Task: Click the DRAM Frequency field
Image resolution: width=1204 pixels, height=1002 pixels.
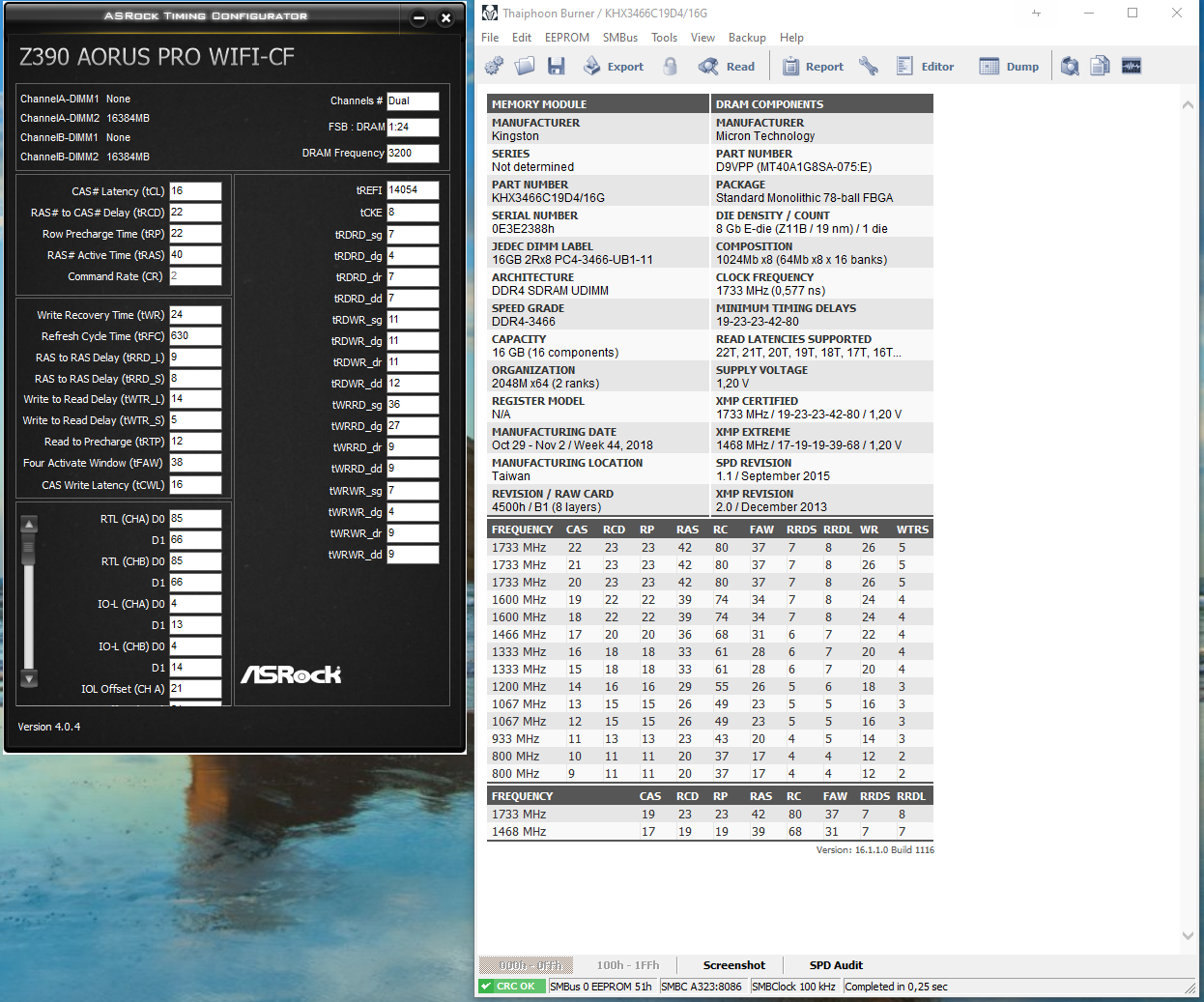Action: 413,153
